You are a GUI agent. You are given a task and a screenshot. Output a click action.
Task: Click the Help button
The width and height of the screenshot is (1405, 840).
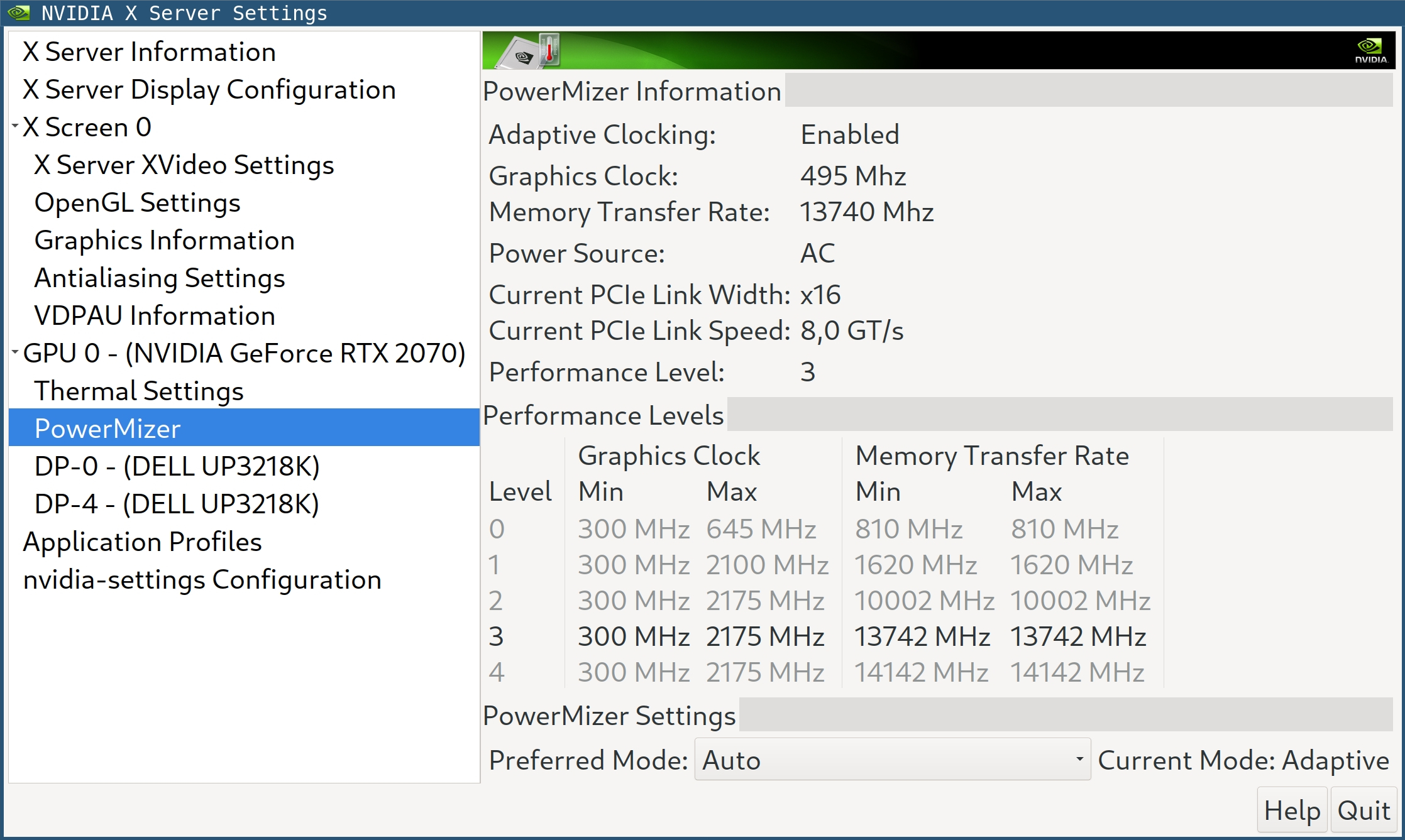pos(1291,810)
